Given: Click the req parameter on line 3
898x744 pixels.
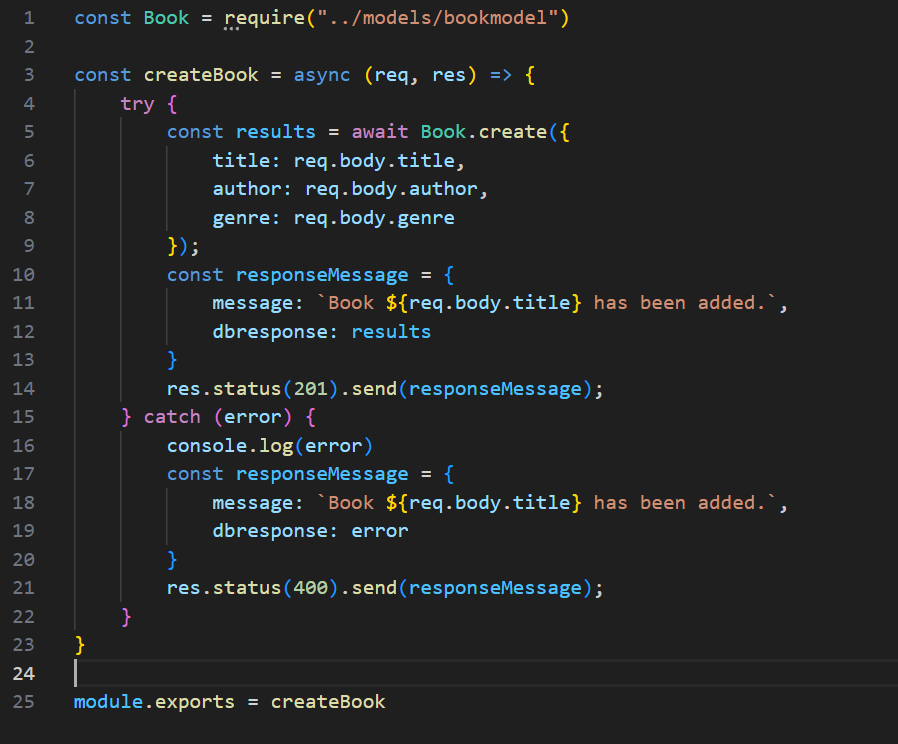Looking at the screenshot, I should [x=391, y=76].
